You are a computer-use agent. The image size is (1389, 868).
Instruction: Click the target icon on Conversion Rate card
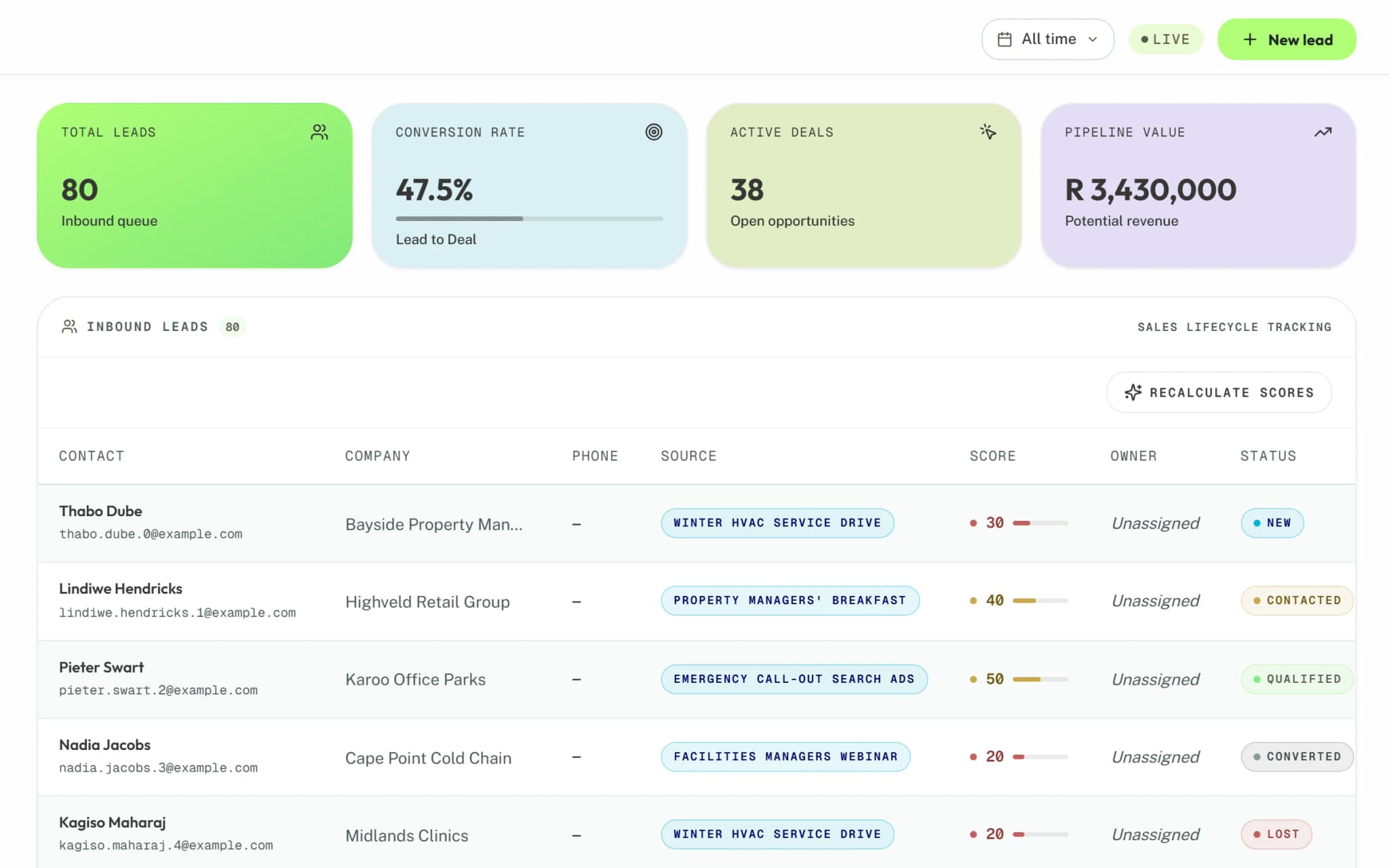click(654, 132)
